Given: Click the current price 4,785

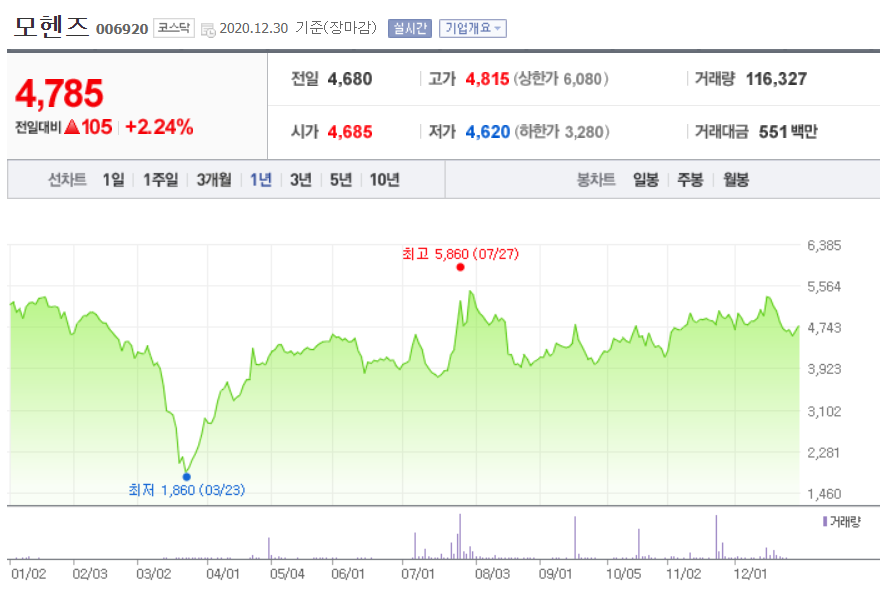Looking at the screenshot, I should tap(59, 93).
